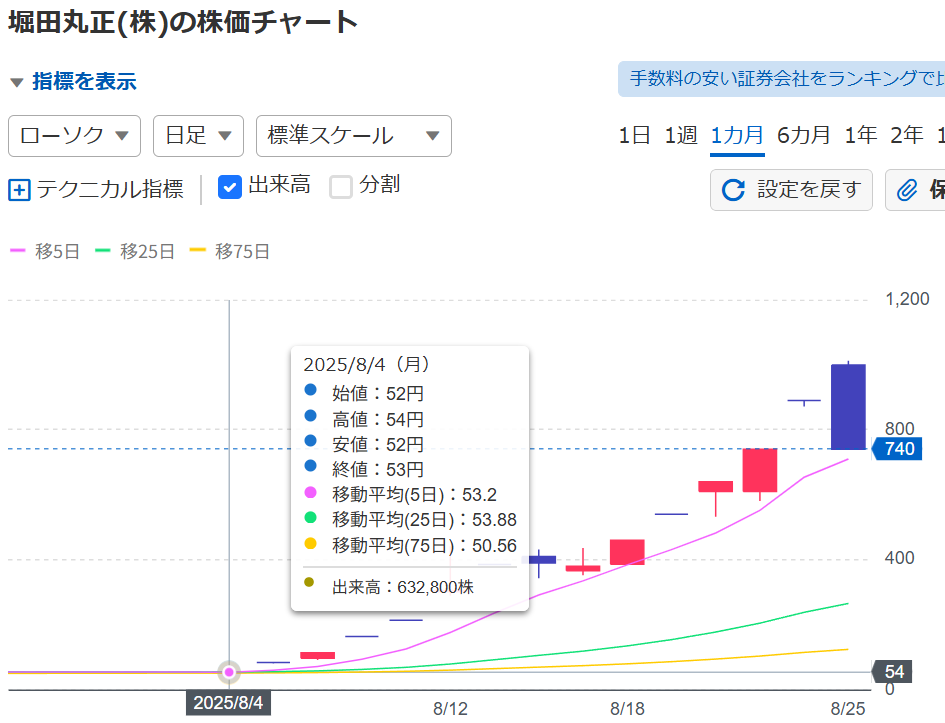
Task: Click the plus icon beside テクニカル指標
Action: 19,190
